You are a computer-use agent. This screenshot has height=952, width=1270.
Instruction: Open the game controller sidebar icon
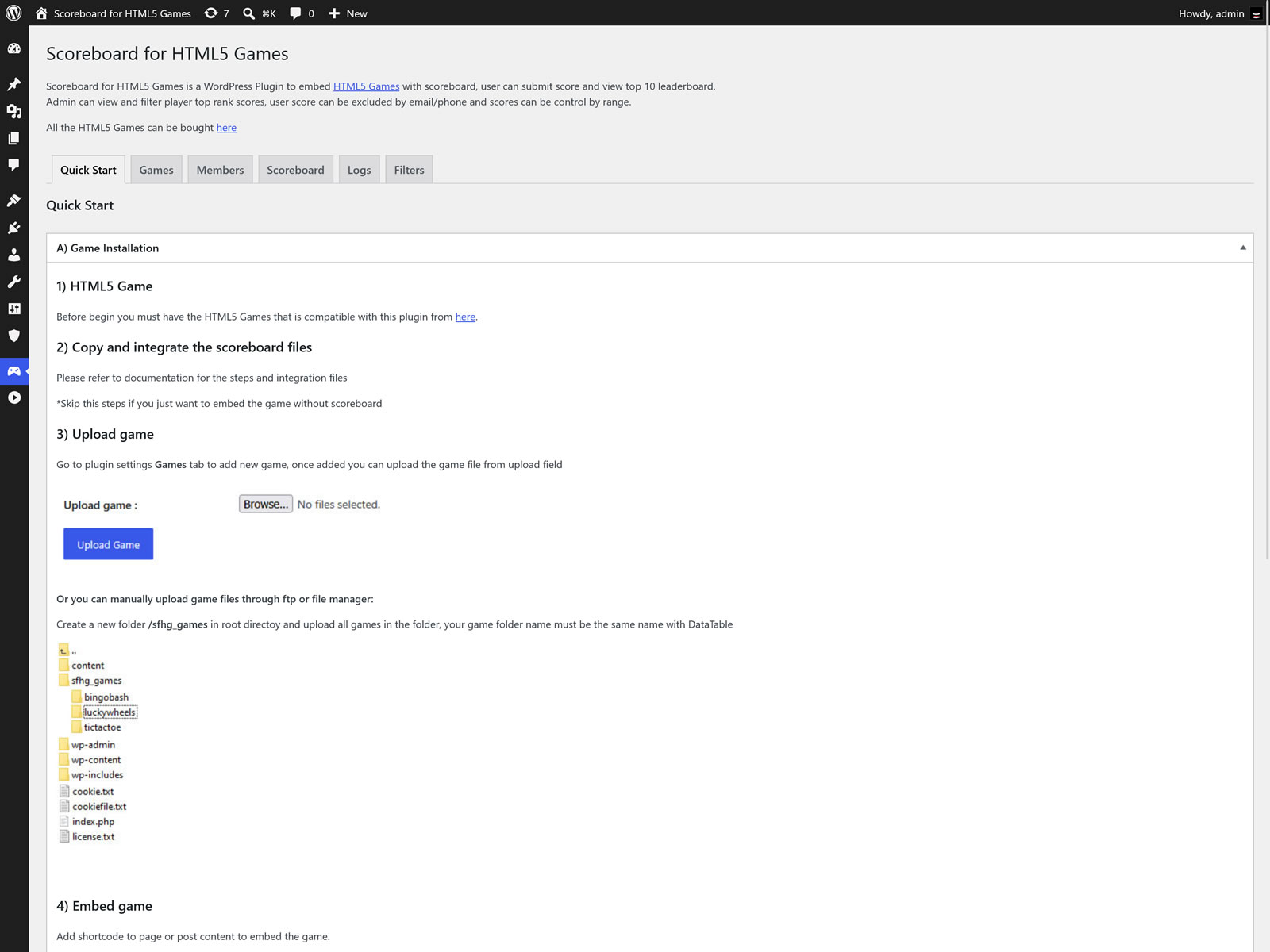[14, 370]
